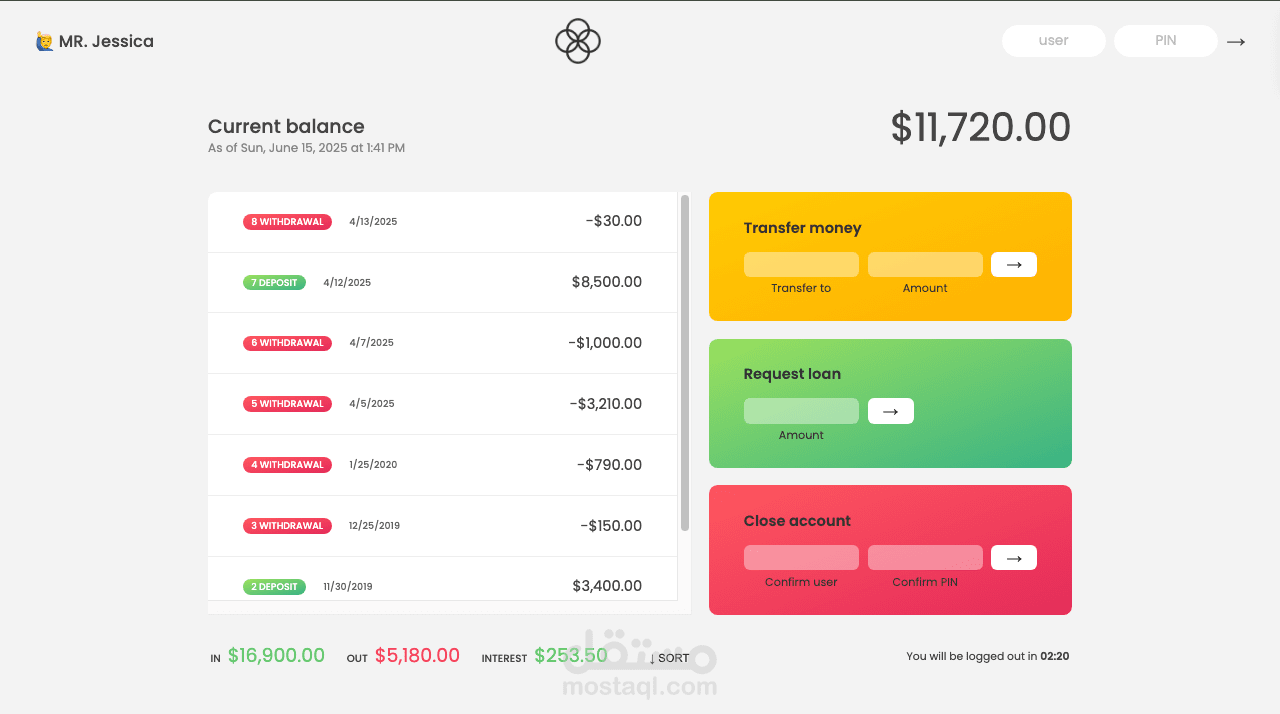Click the Confirm user input field

801,558
